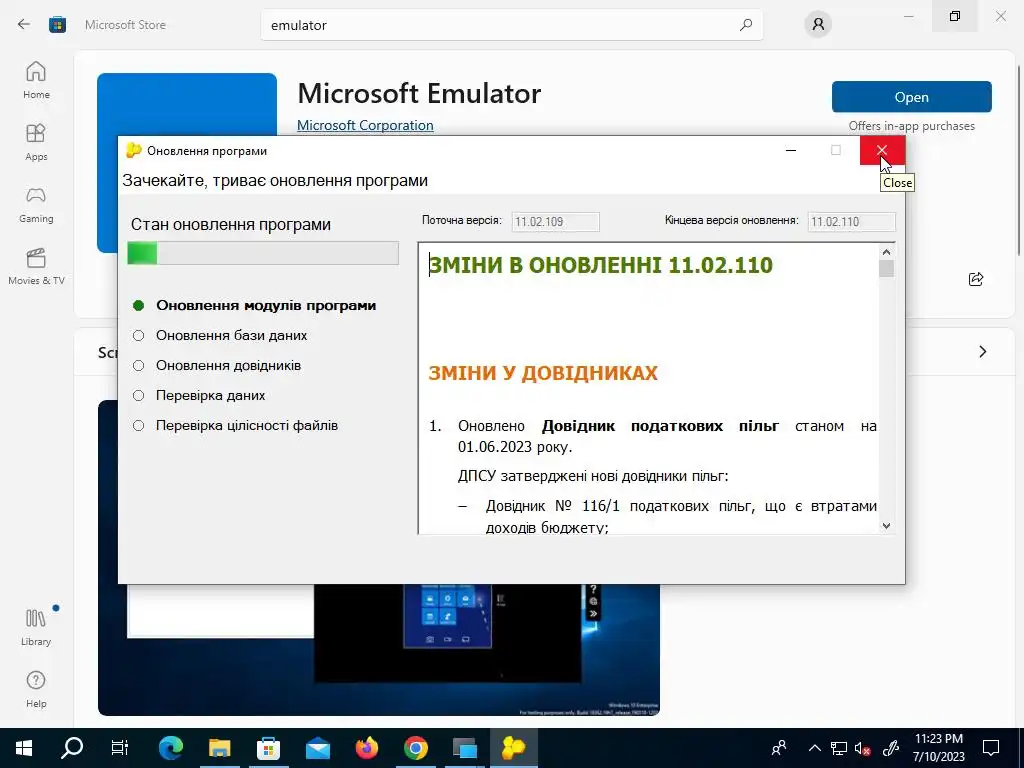Open Apps section in Store sidebar
This screenshot has width=1024, height=768.
[x=36, y=142]
